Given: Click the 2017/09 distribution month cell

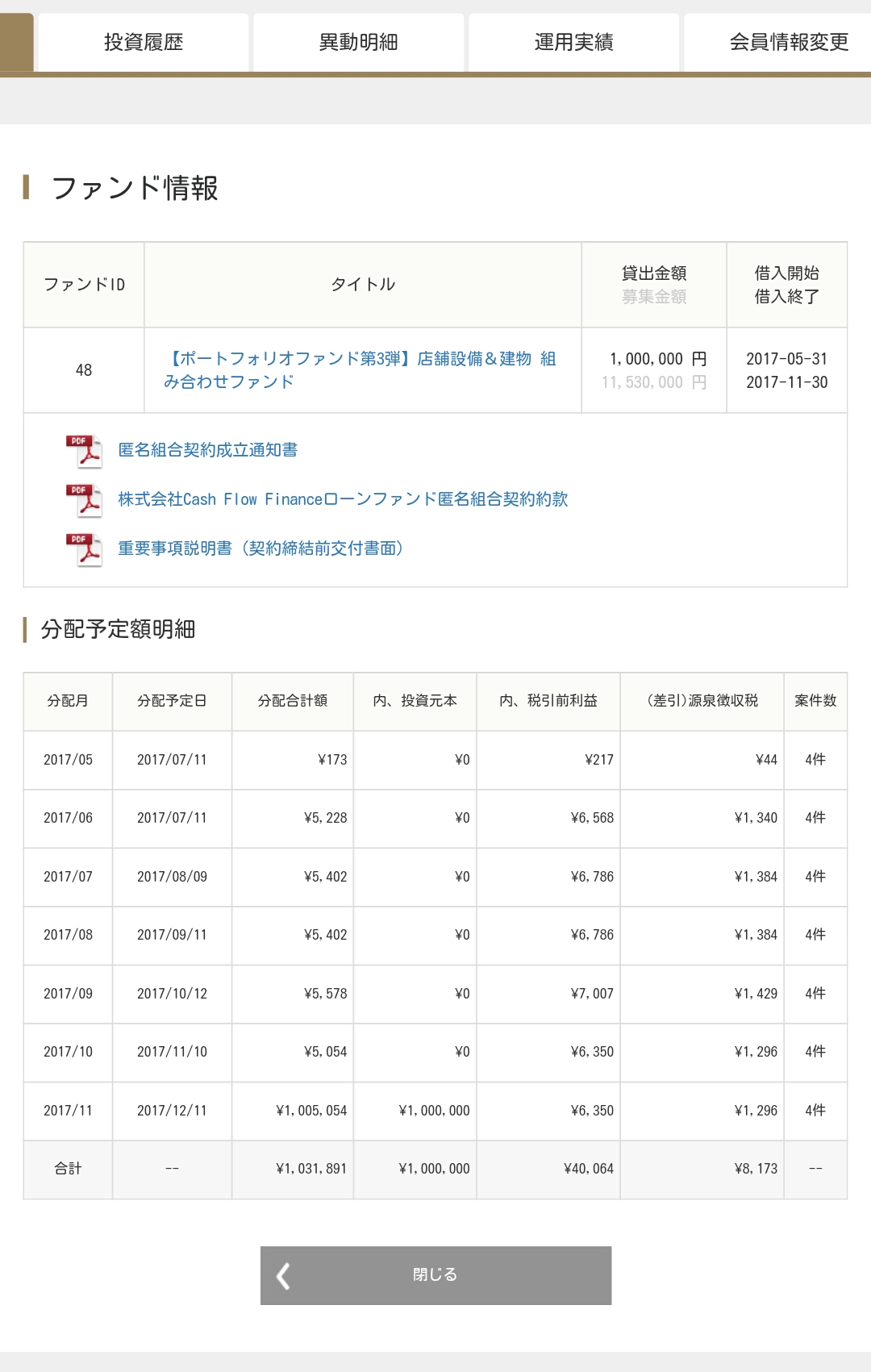Looking at the screenshot, I should click(68, 994).
